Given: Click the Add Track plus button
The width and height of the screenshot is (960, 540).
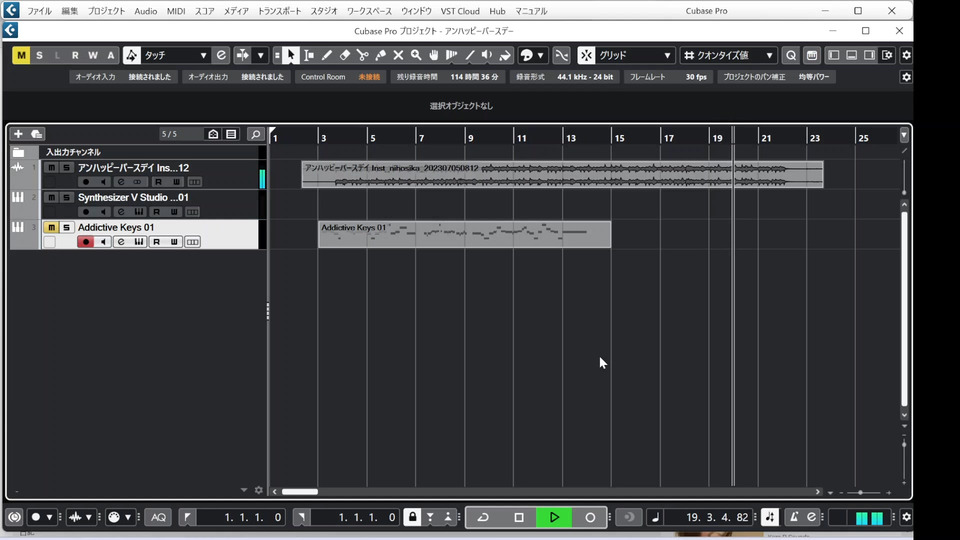Looking at the screenshot, I should click(18, 134).
